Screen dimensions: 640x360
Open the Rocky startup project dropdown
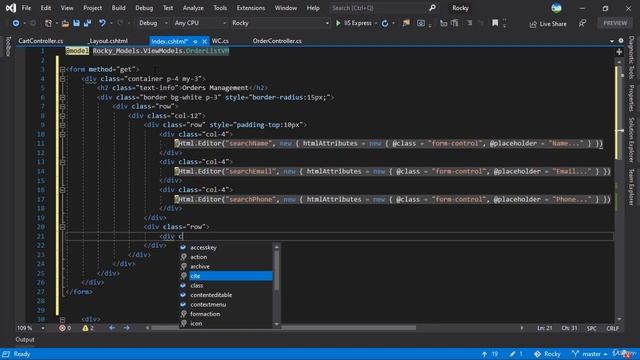click(x=280, y=23)
